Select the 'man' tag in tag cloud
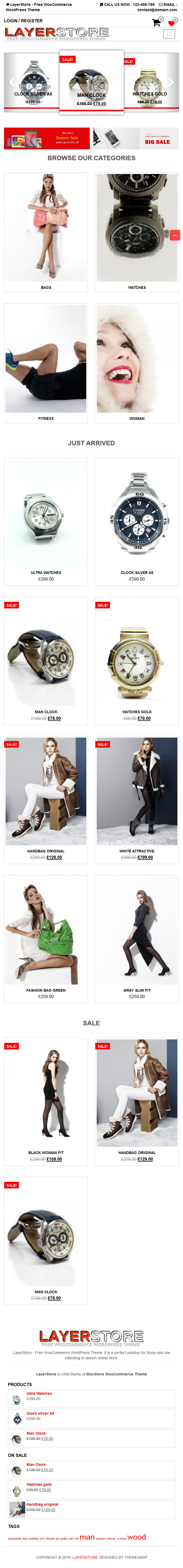The image size is (183, 1568). [x=87, y=1536]
